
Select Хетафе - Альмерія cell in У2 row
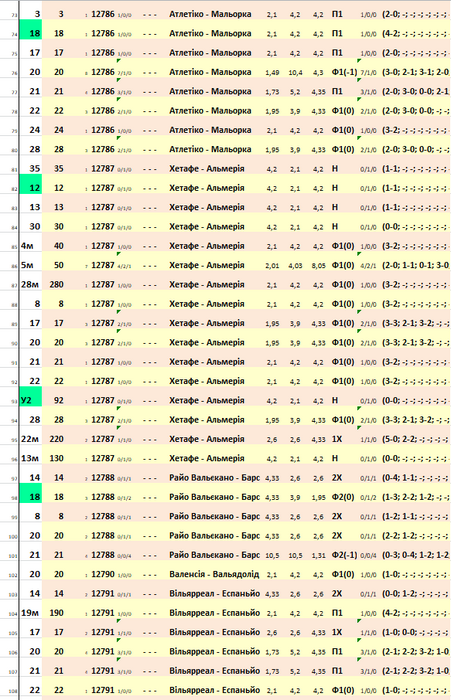pos(207,400)
